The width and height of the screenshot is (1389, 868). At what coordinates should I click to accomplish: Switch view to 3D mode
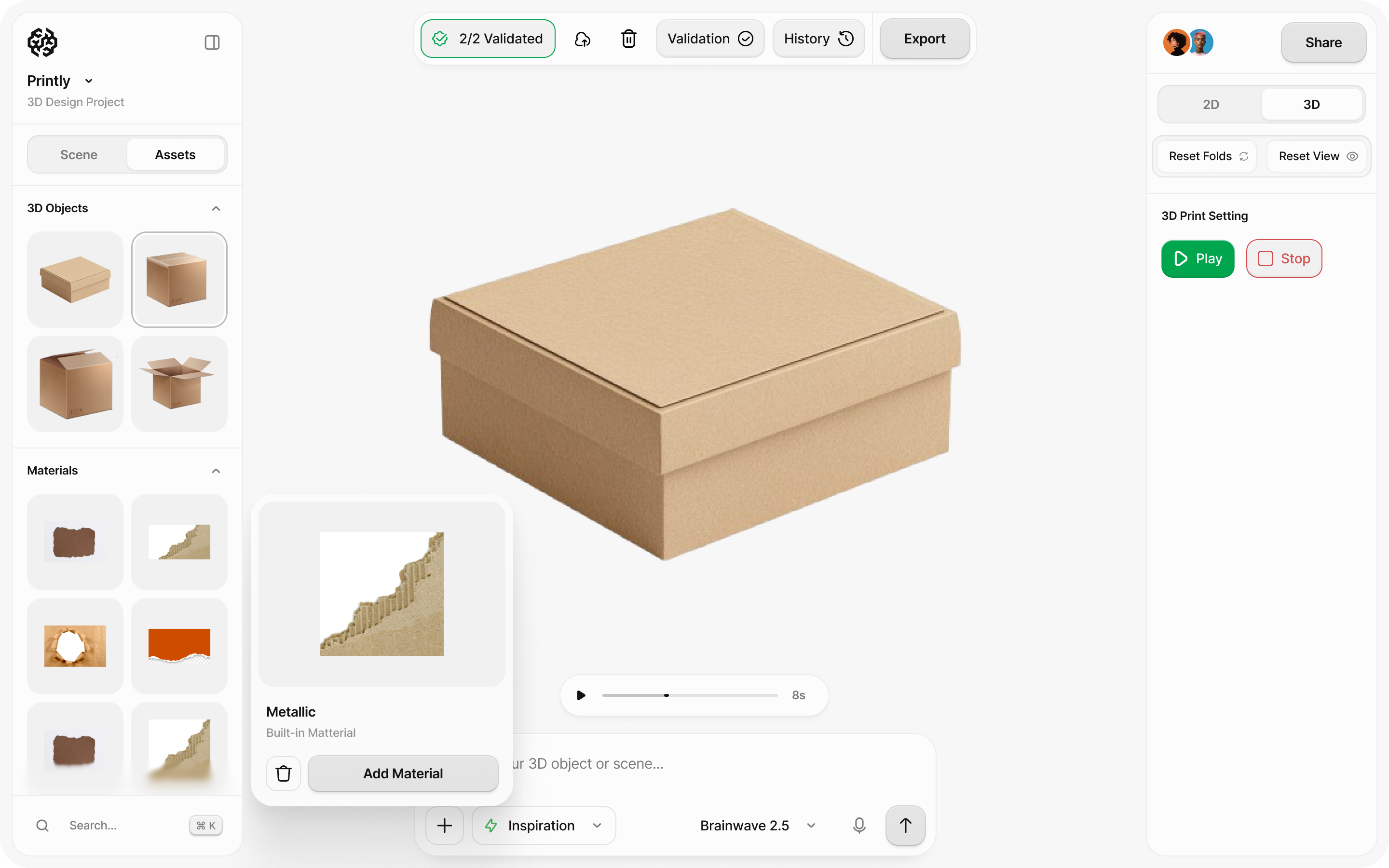(x=1311, y=105)
